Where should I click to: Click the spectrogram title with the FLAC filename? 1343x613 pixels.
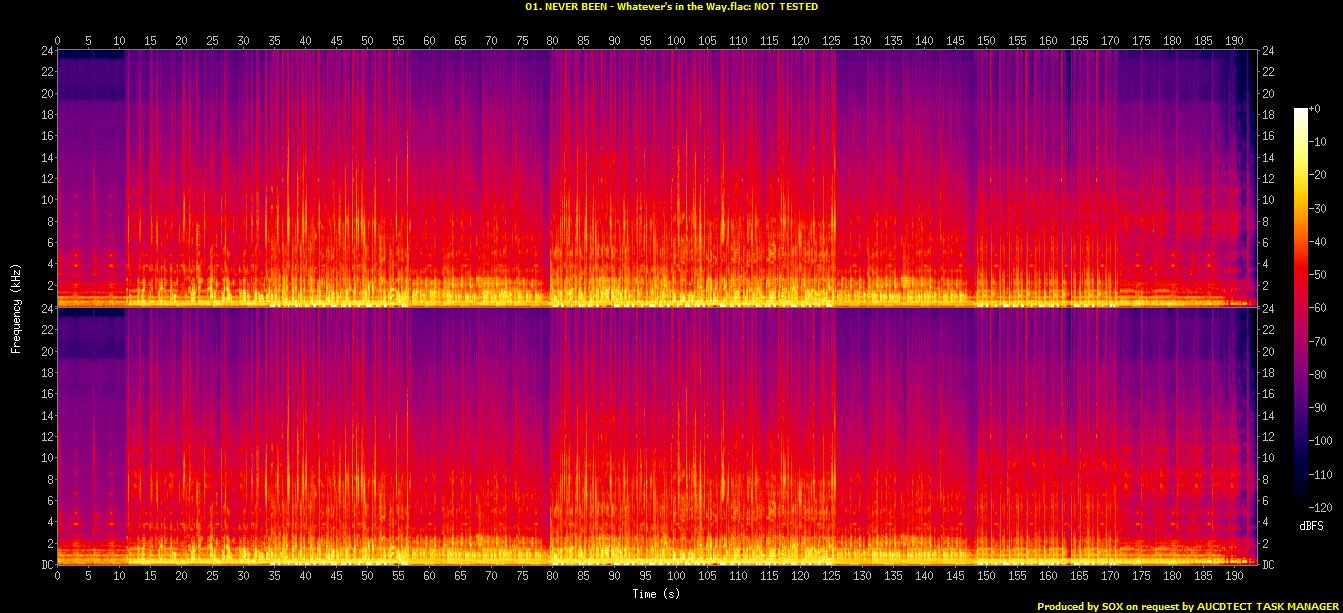click(x=671, y=6)
